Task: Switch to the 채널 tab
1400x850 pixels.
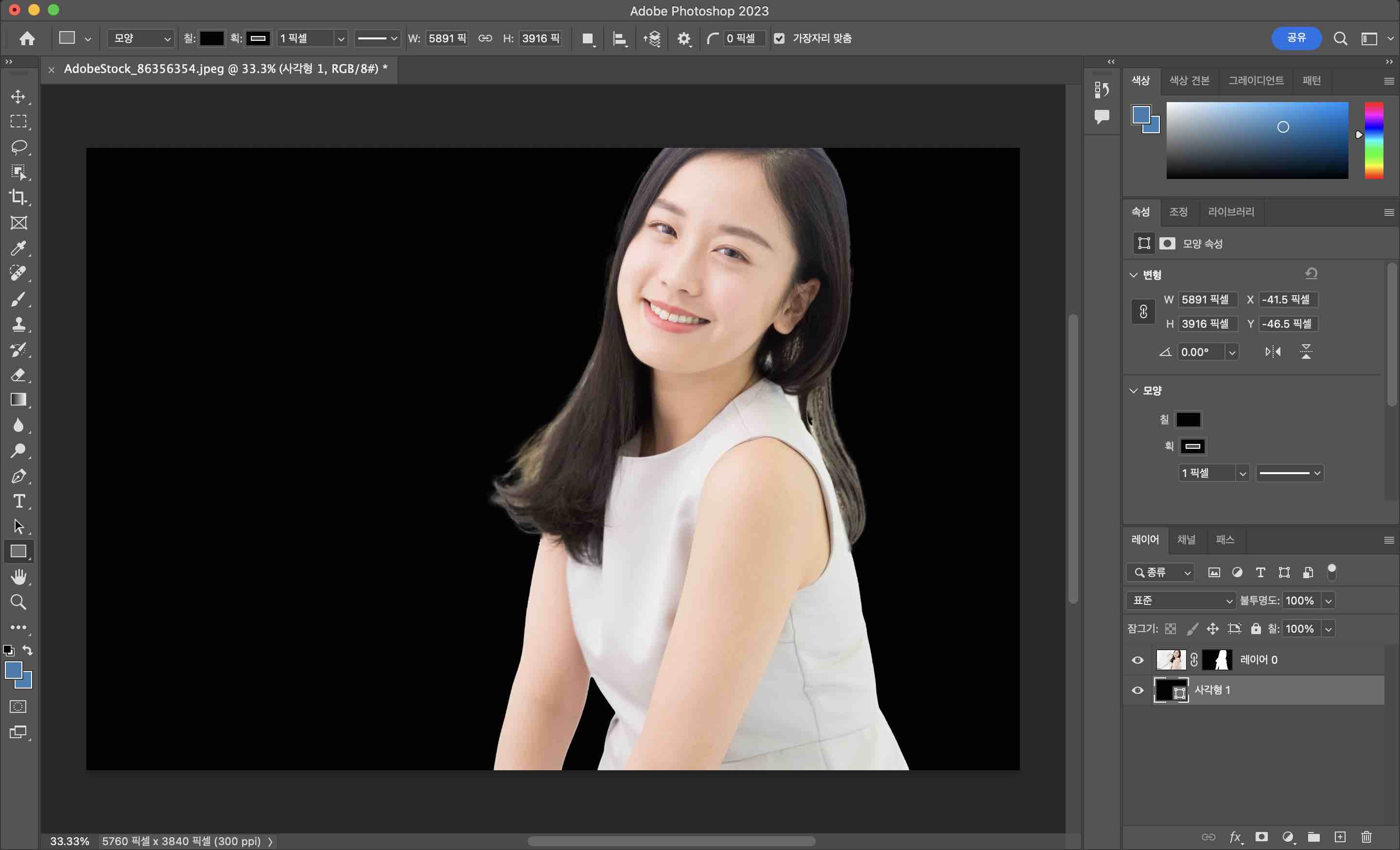Action: click(x=1186, y=539)
